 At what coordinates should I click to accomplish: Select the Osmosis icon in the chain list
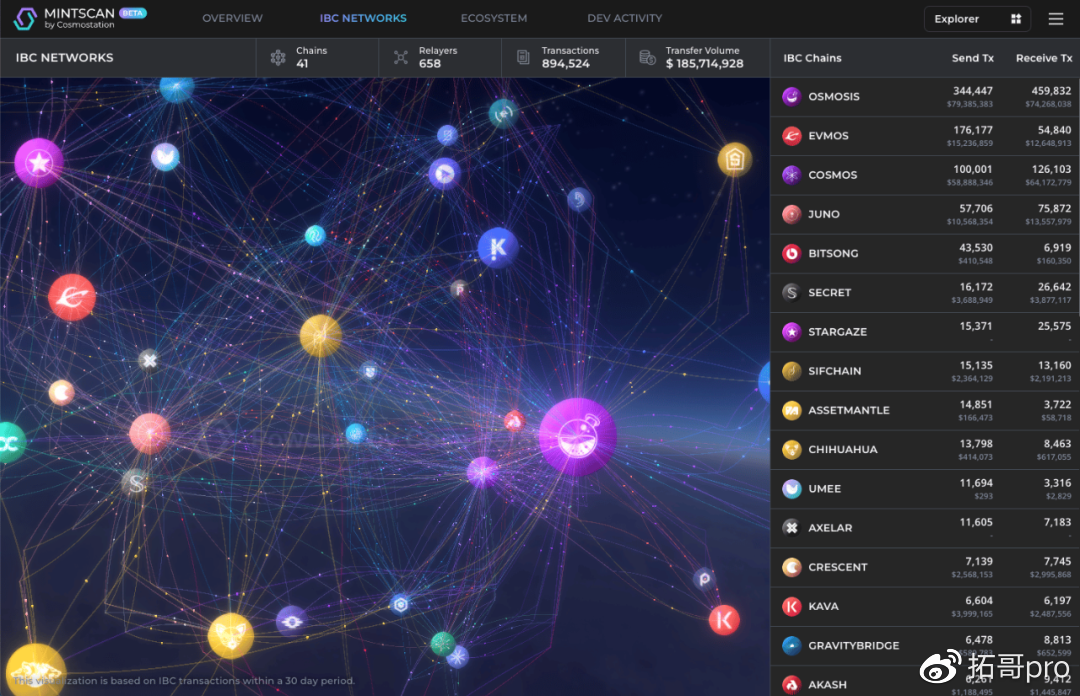791,97
